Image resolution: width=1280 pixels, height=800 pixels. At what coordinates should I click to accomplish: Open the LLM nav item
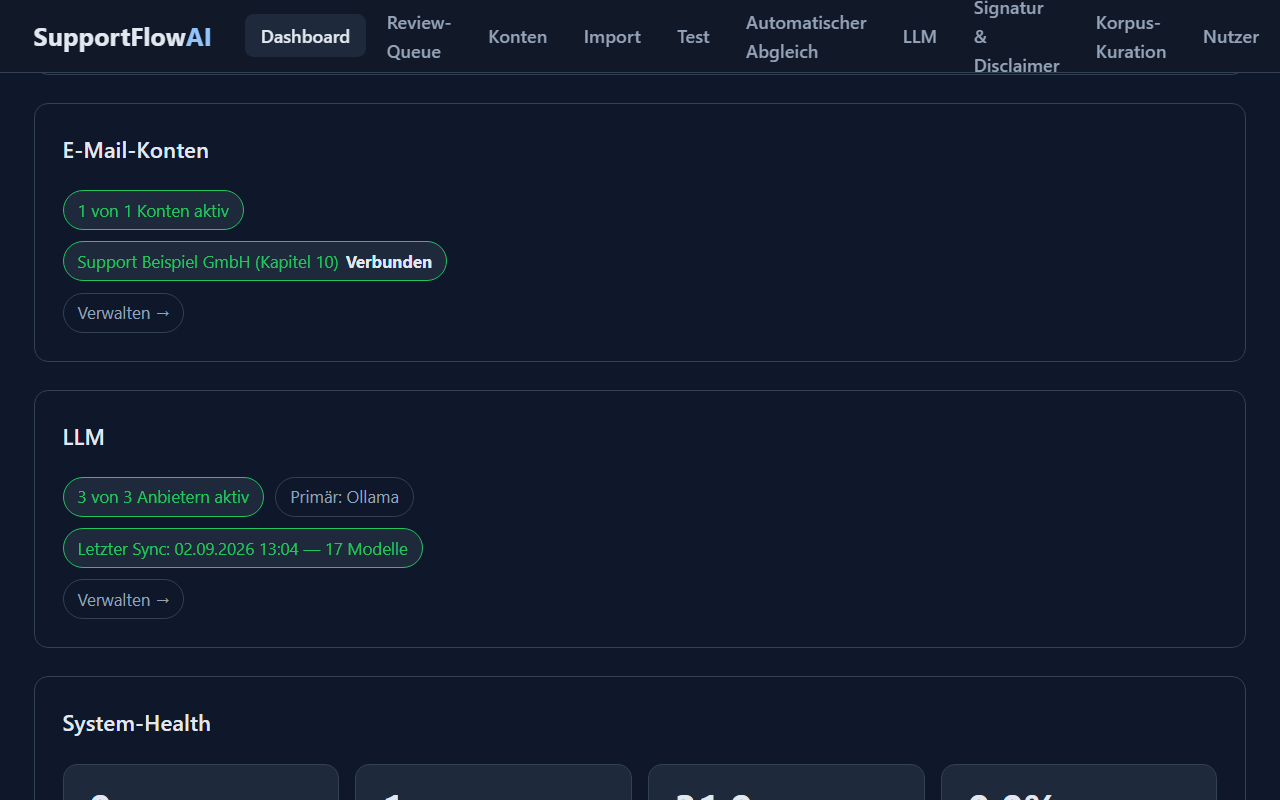(x=920, y=37)
